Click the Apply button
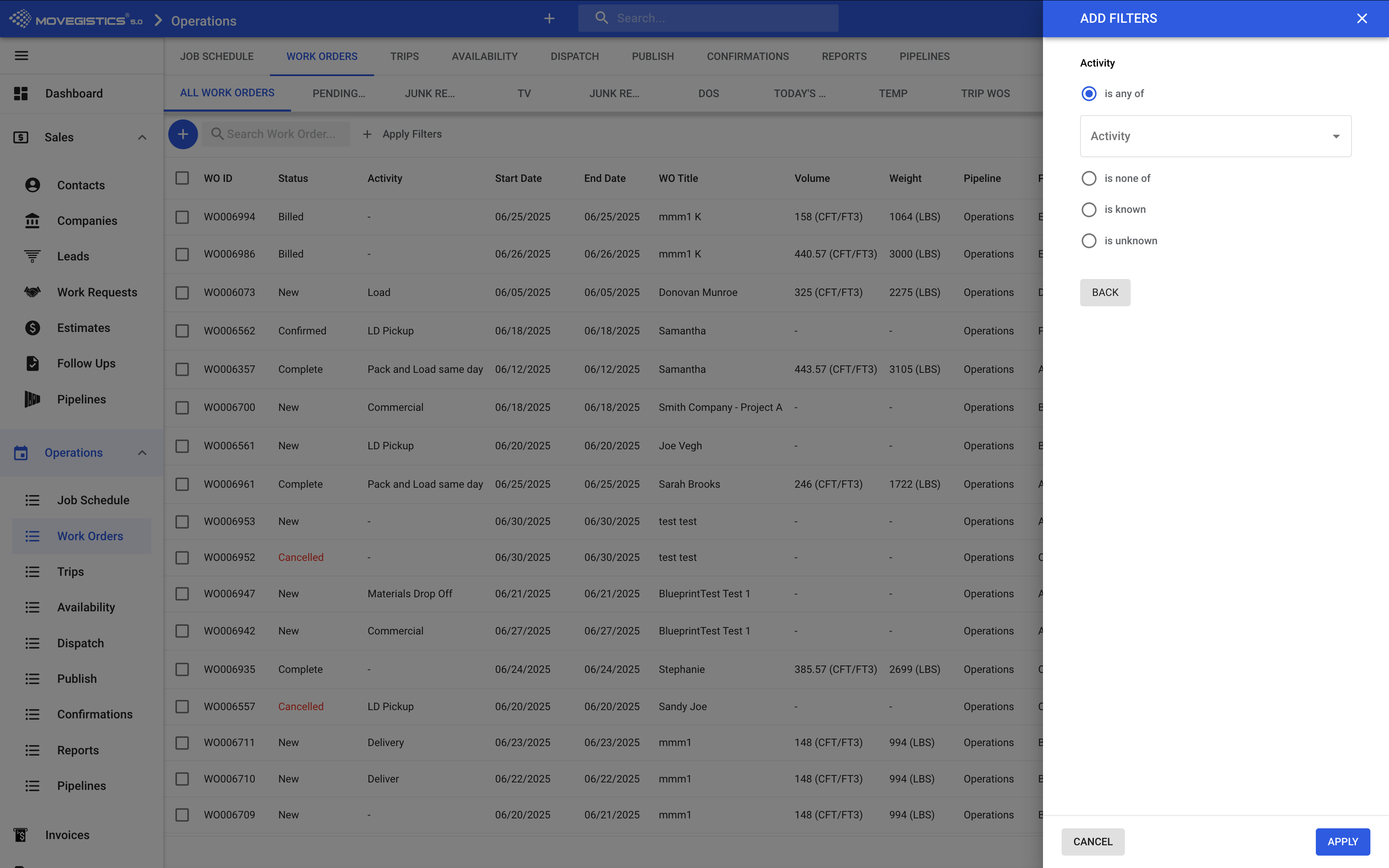 pyautogui.click(x=1342, y=842)
